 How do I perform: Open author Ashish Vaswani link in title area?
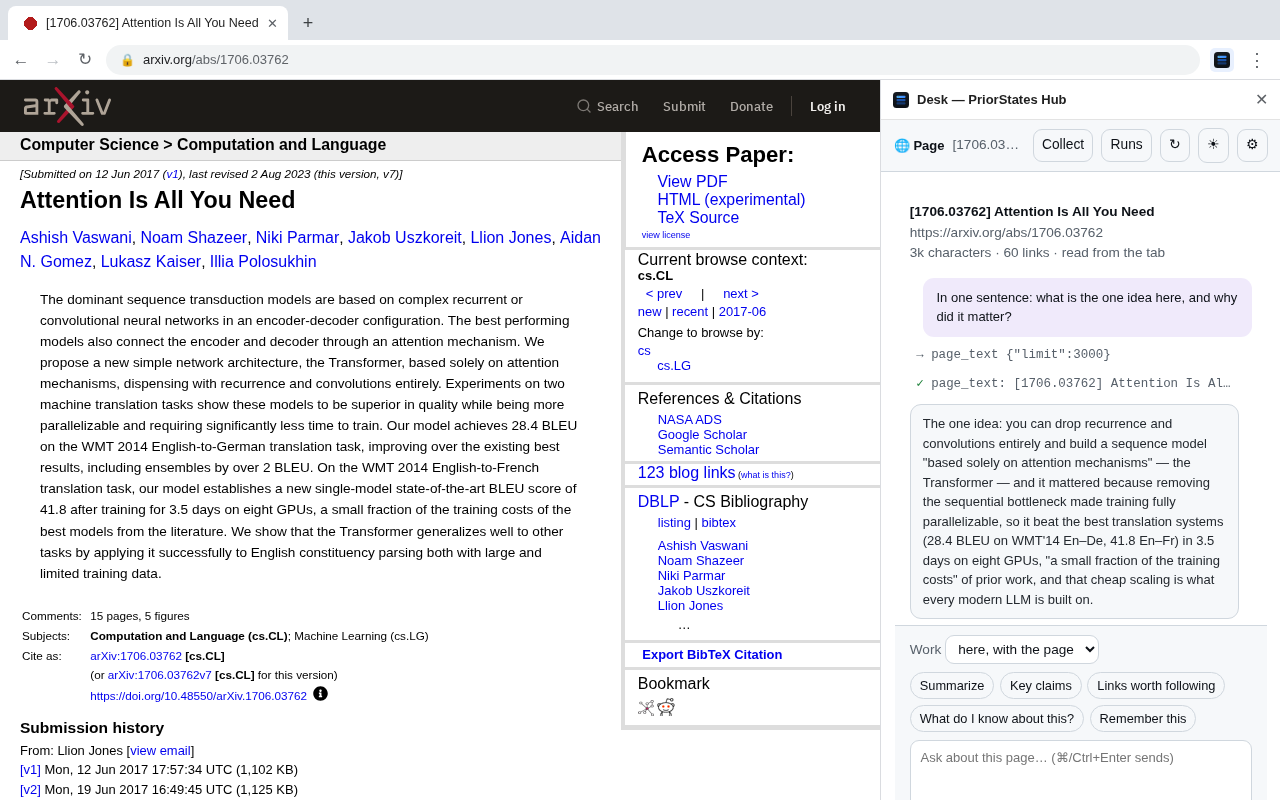click(x=76, y=238)
